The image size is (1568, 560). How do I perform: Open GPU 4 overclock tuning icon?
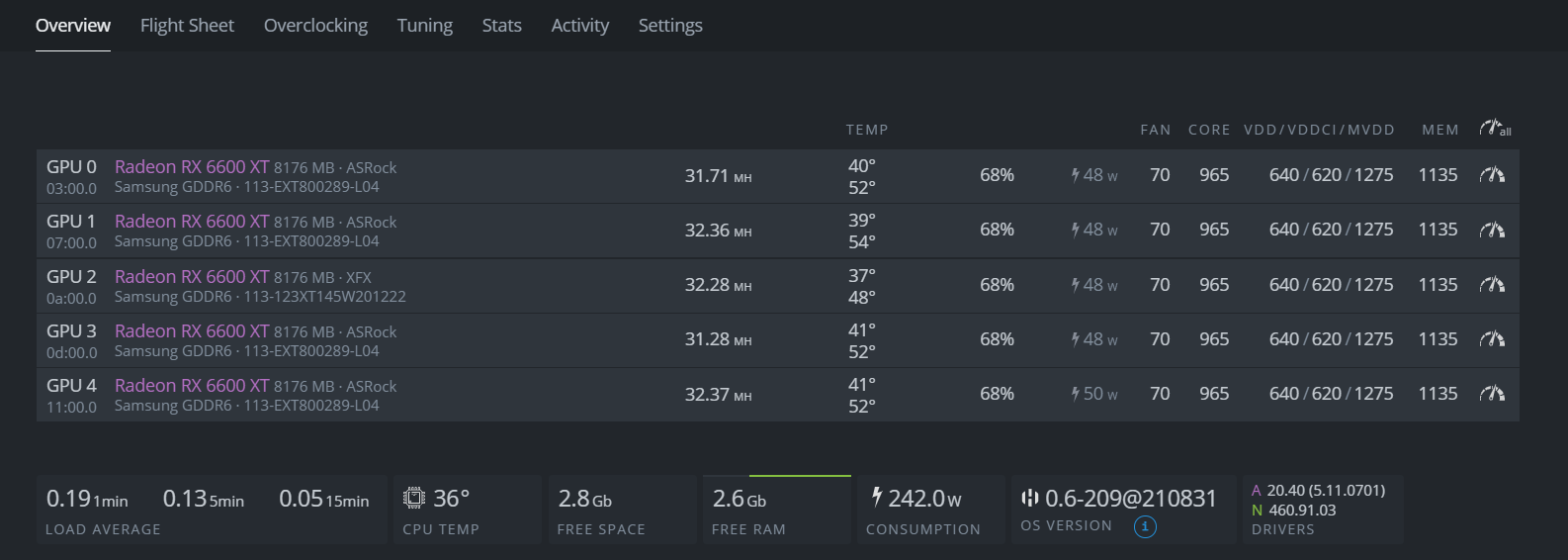click(x=1492, y=394)
